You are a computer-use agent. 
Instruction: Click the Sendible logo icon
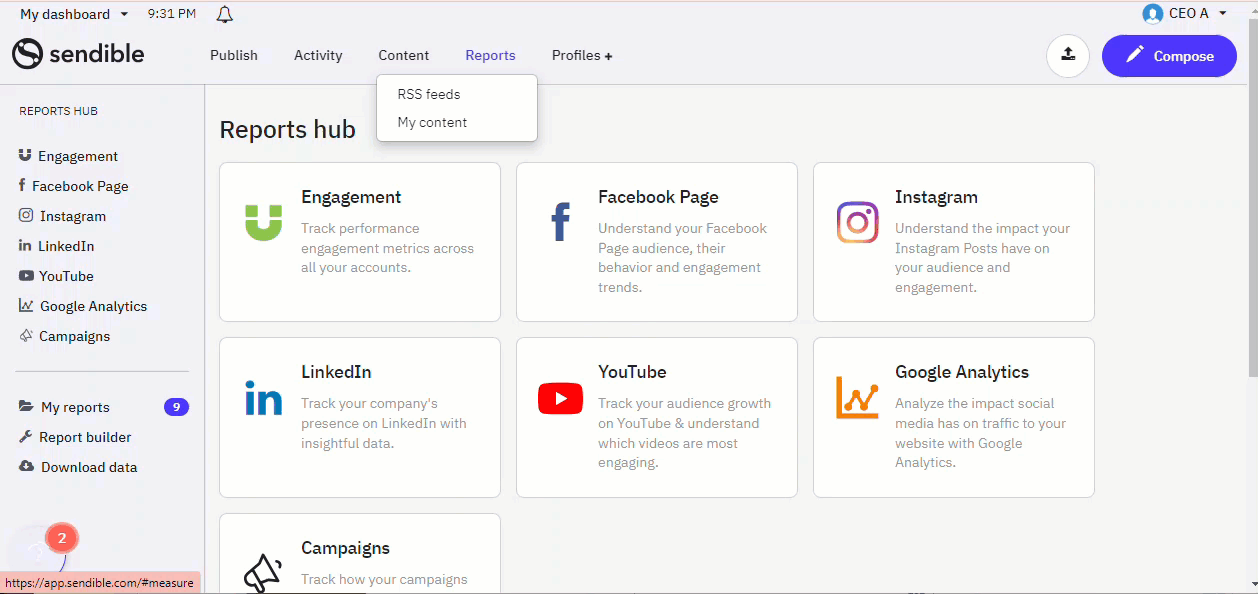(27, 54)
